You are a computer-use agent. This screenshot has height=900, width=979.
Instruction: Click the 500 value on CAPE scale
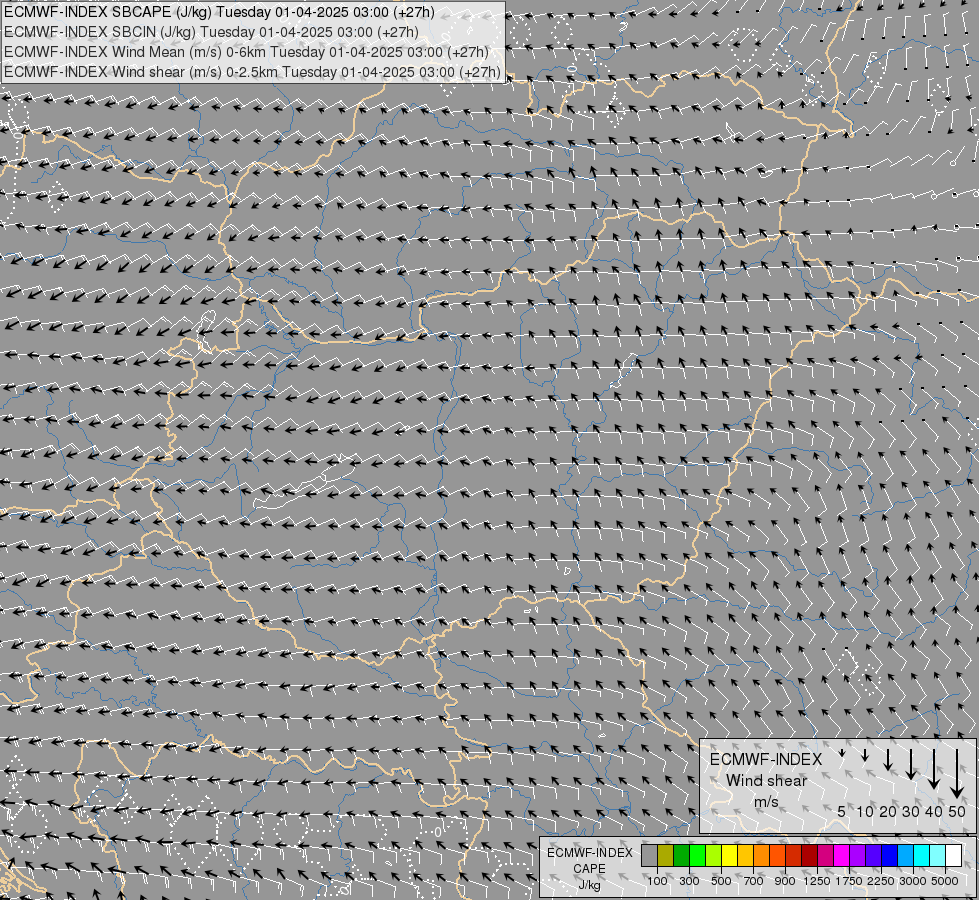721,881
